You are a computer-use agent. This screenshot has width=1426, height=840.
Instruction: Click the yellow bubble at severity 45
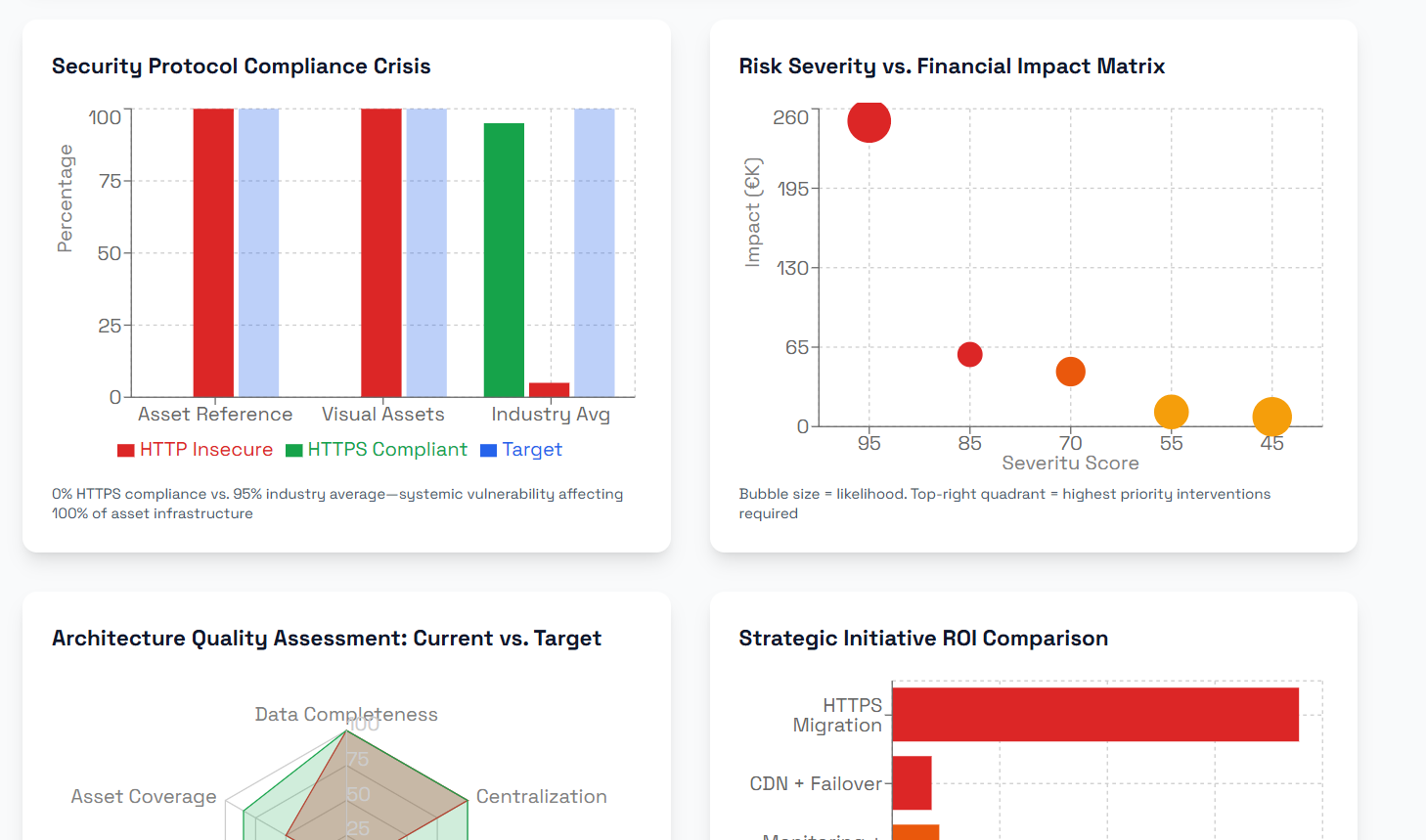pyautogui.click(x=1272, y=418)
